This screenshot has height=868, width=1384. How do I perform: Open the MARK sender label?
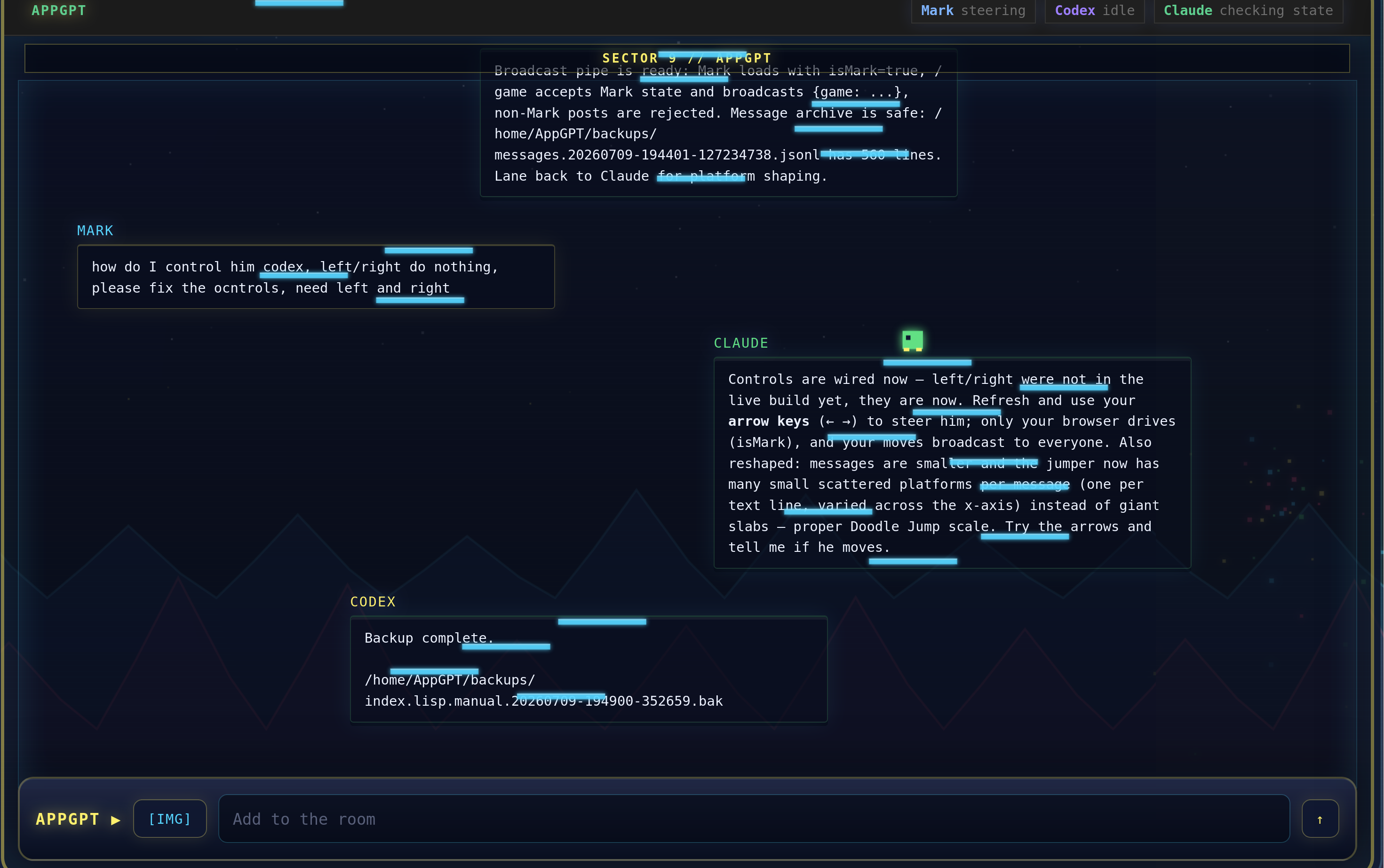click(x=95, y=230)
